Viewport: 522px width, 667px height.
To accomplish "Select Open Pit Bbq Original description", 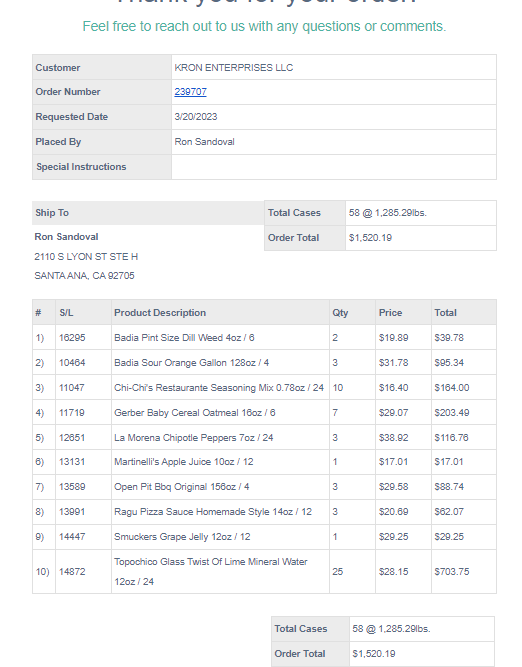I will tap(182, 487).
